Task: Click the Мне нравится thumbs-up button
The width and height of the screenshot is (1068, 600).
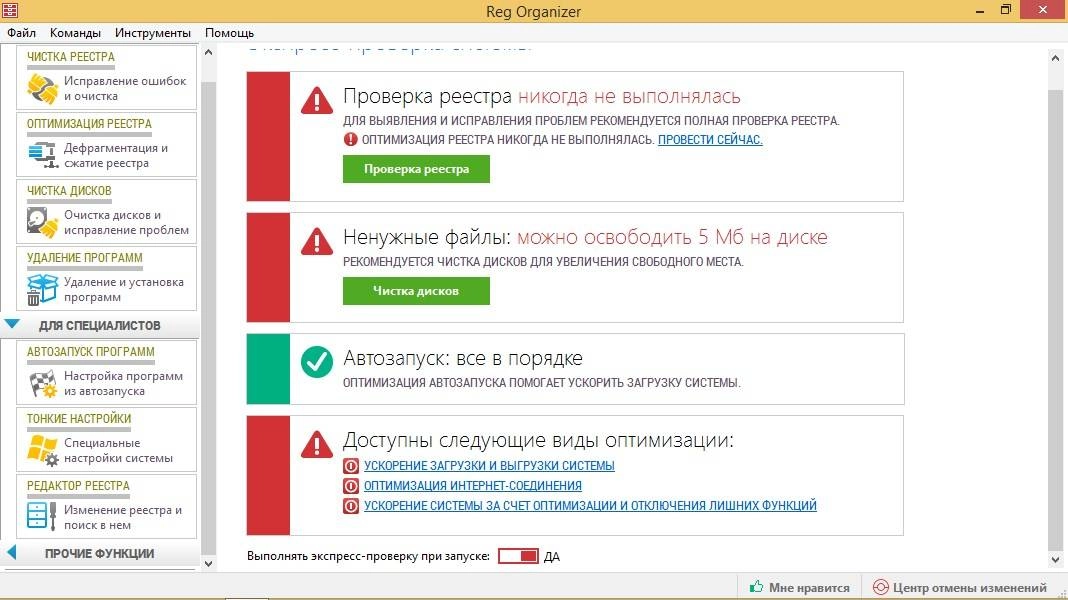Action: pyautogui.click(x=800, y=587)
